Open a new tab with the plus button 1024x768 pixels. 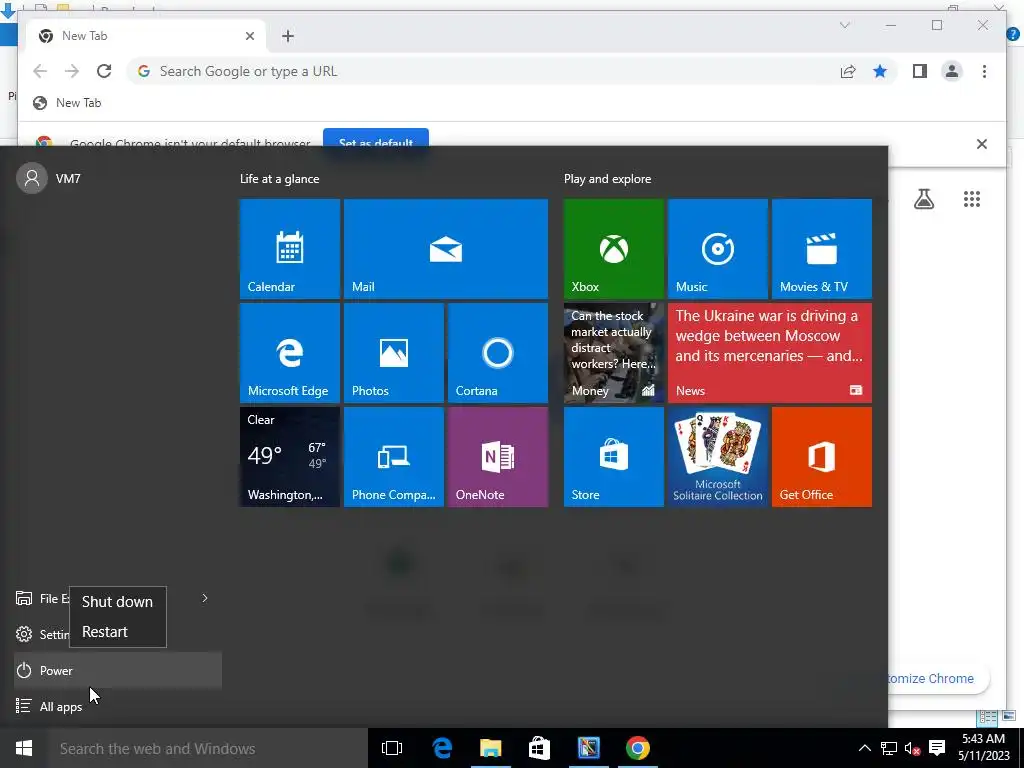pos(288,36)
